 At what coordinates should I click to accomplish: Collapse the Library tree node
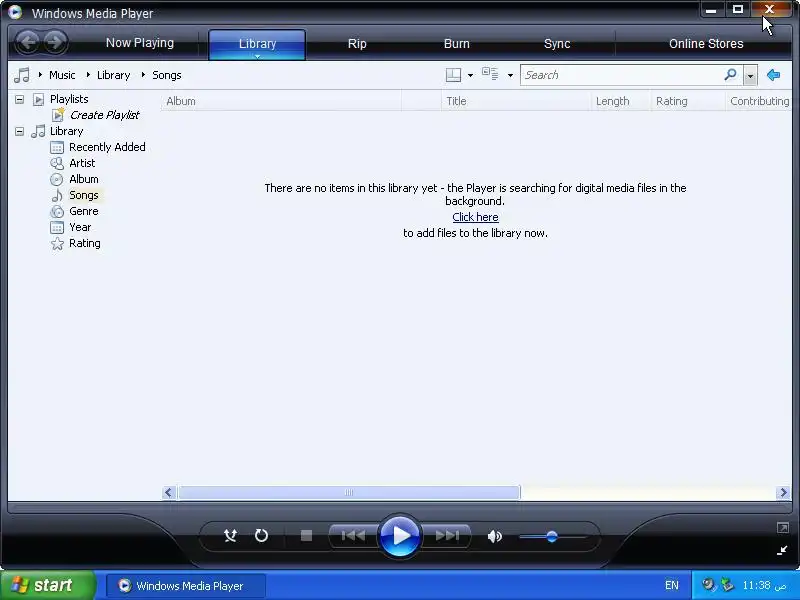tap(19, 131)
